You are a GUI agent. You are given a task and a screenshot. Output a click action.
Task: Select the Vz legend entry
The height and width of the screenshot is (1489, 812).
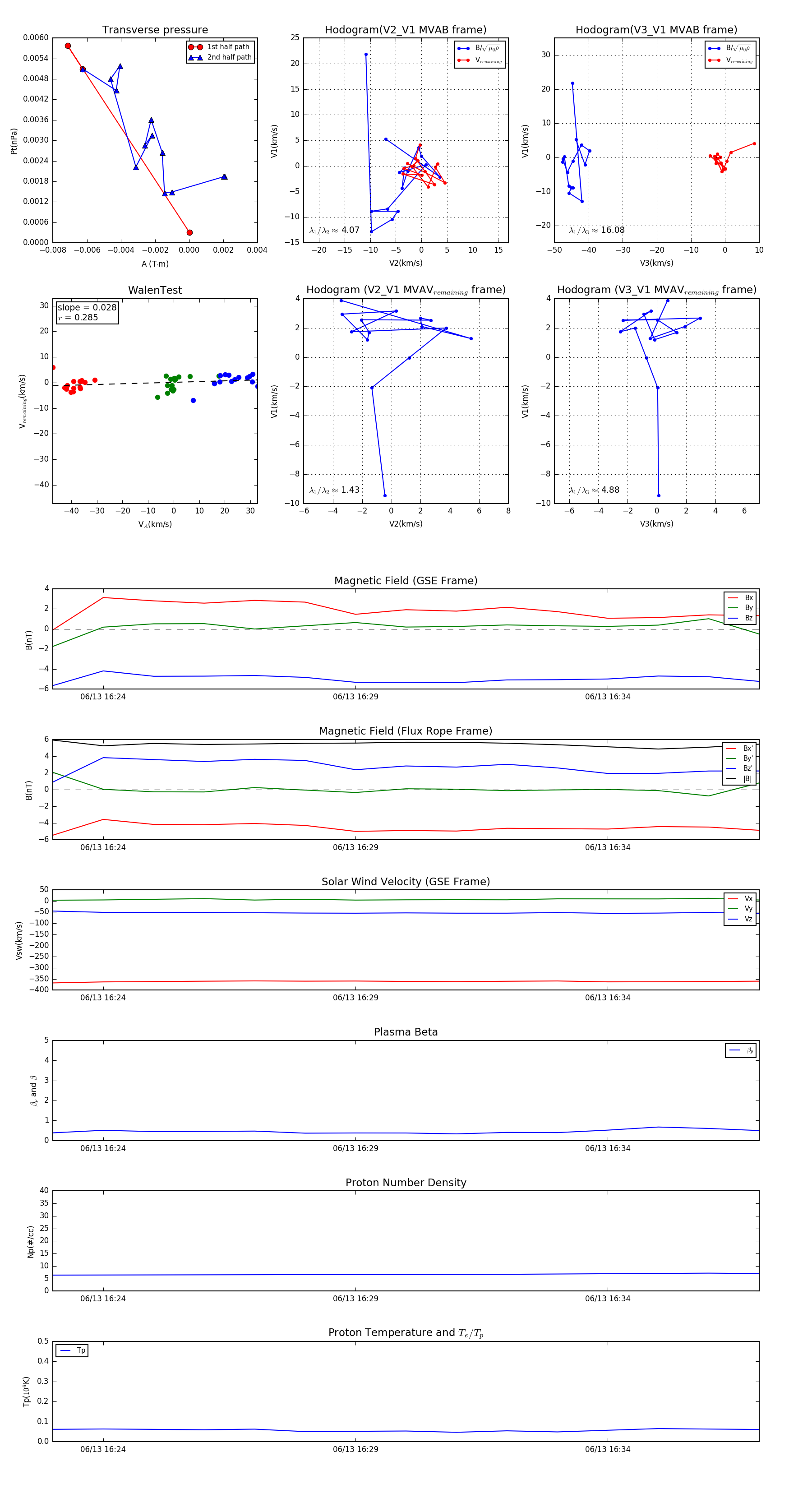740,919
